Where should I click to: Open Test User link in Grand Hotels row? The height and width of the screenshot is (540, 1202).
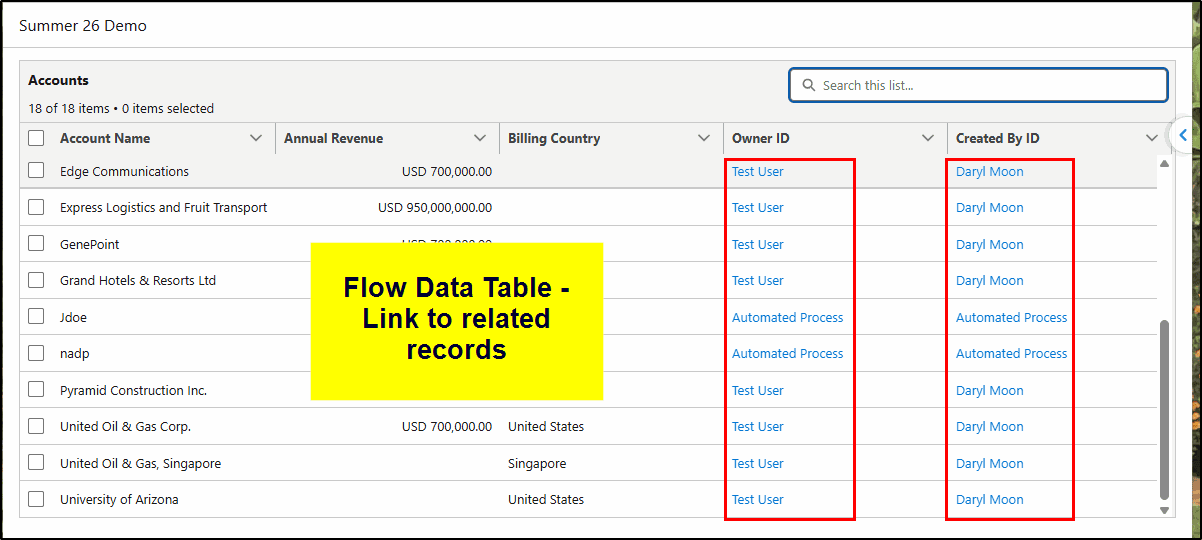tap(757, 280)
